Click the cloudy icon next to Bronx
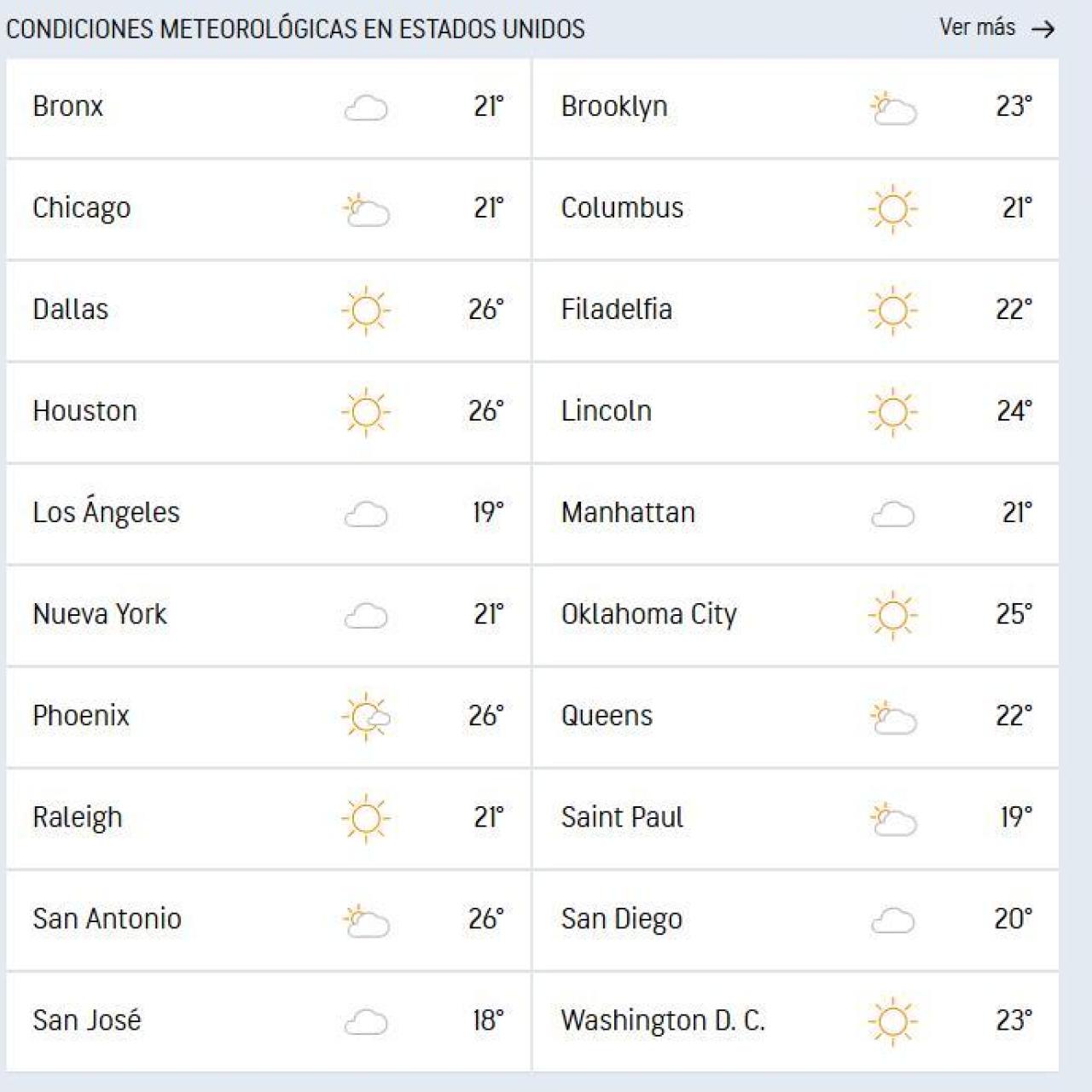Screen dimensions: 1092x1092 365,107
